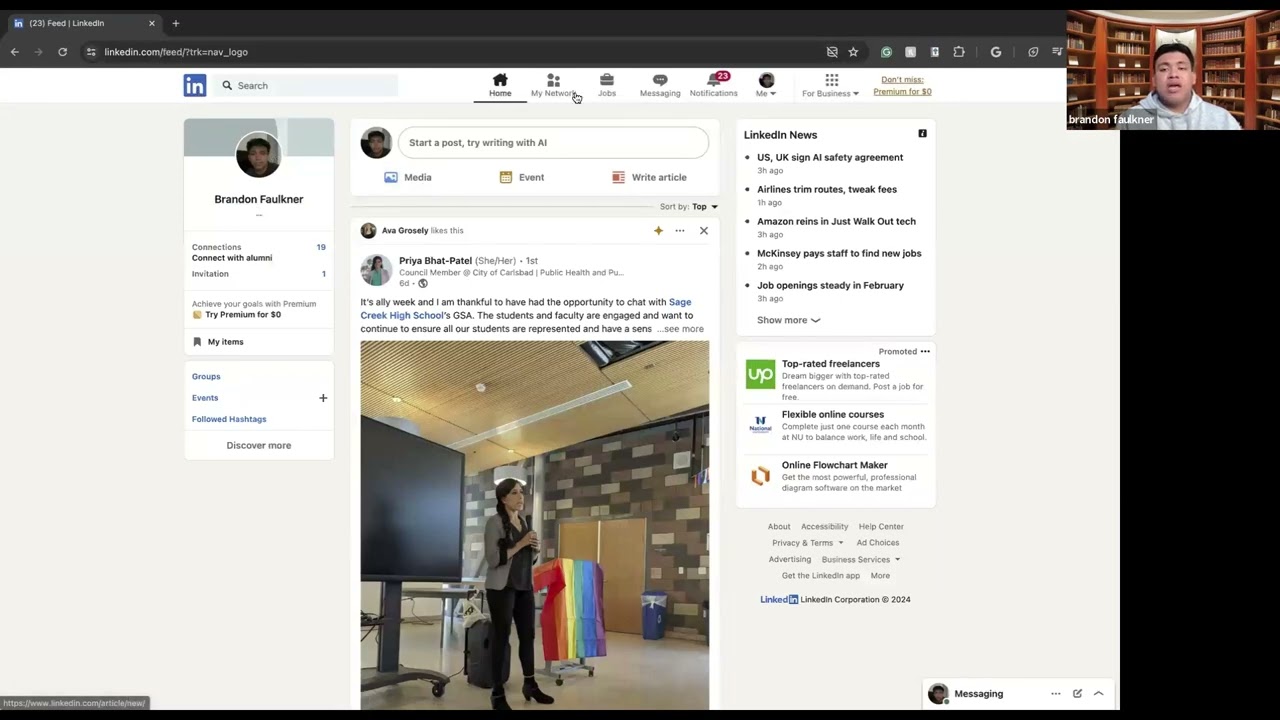Open Write article editor

(649, 177)
